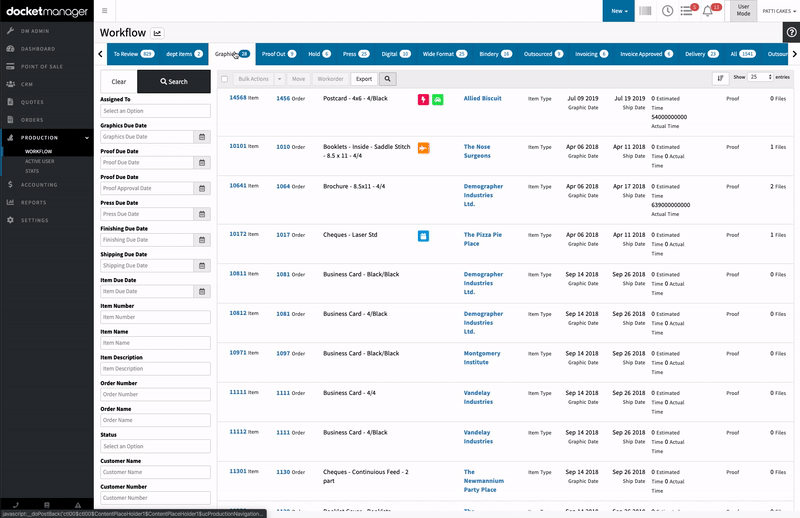Screen dimensions: 800x518
Task: Open the Dashboard sidebar icon
Action: point(10,49)
